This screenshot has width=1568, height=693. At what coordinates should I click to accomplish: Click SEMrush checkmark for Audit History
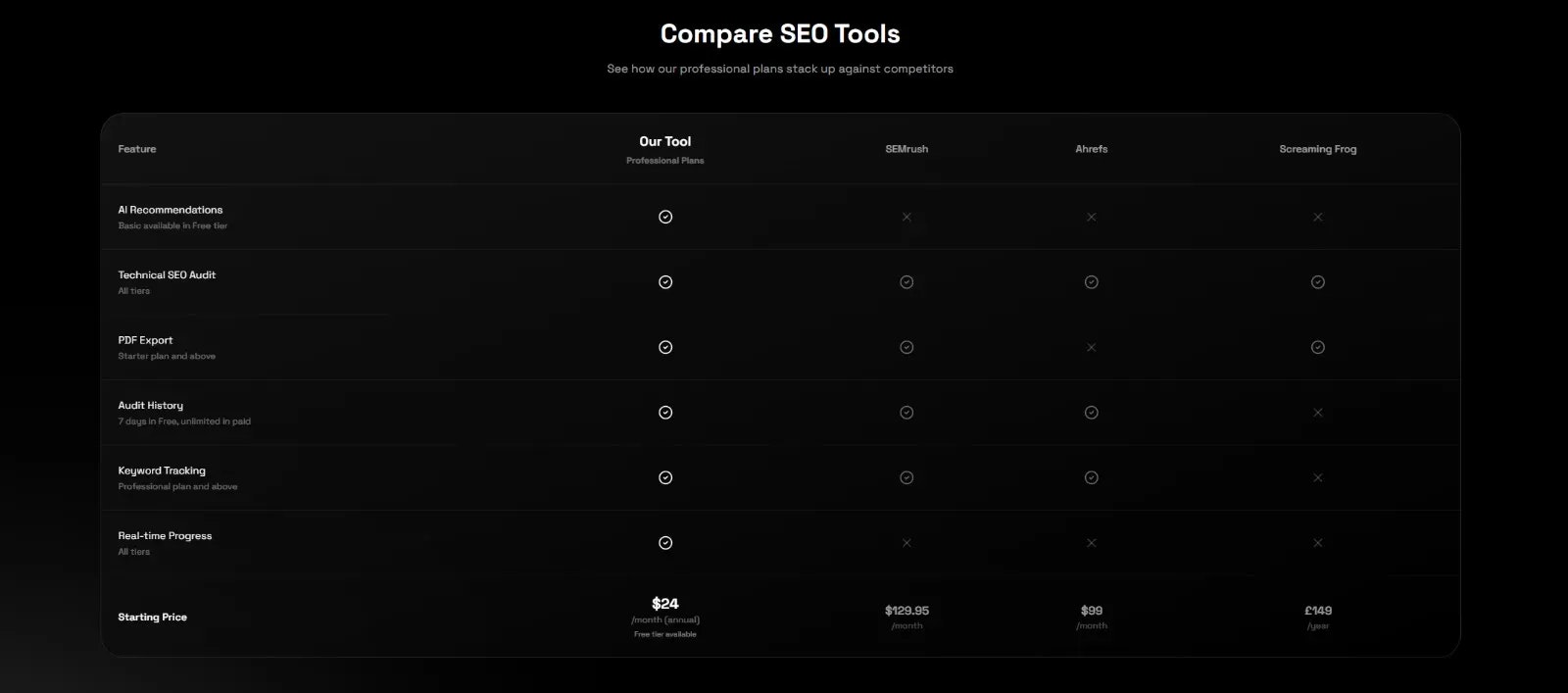click(x=906, y=413)
